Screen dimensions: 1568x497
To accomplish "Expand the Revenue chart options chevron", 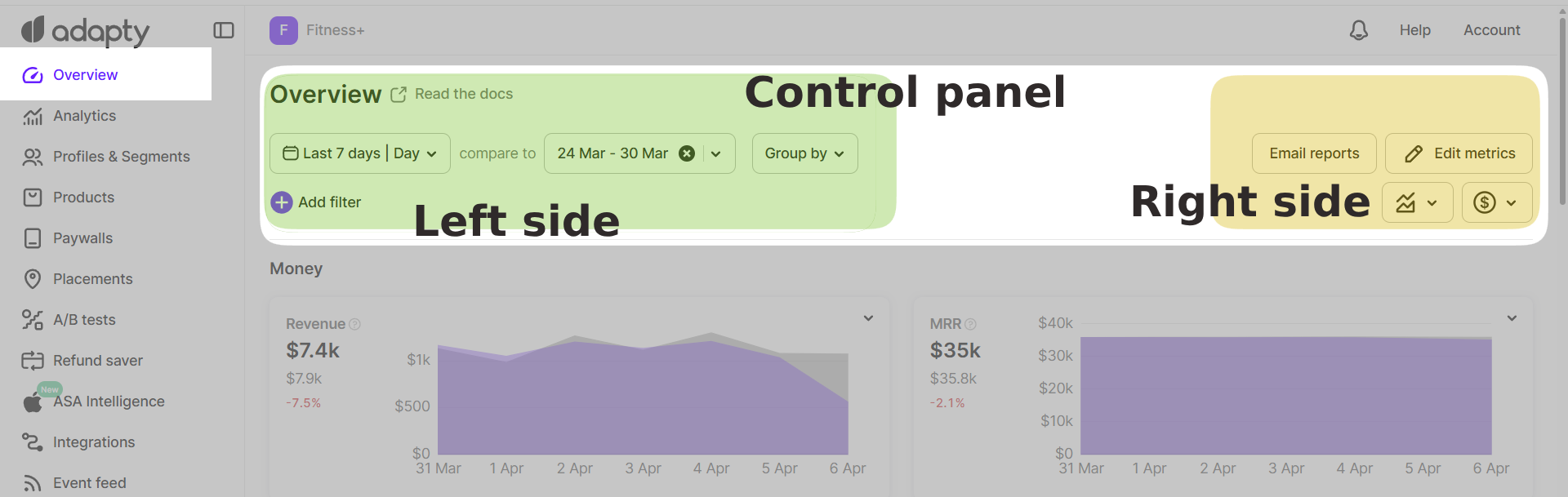I will [868, 318].
